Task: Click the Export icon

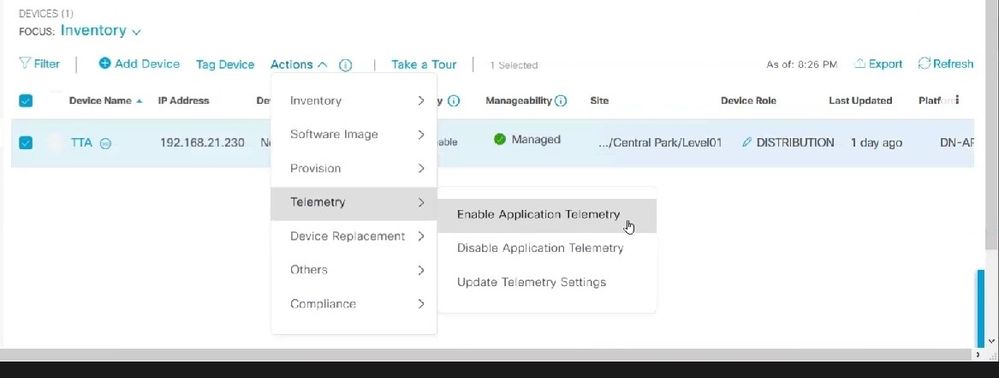Action: [860, 64]
